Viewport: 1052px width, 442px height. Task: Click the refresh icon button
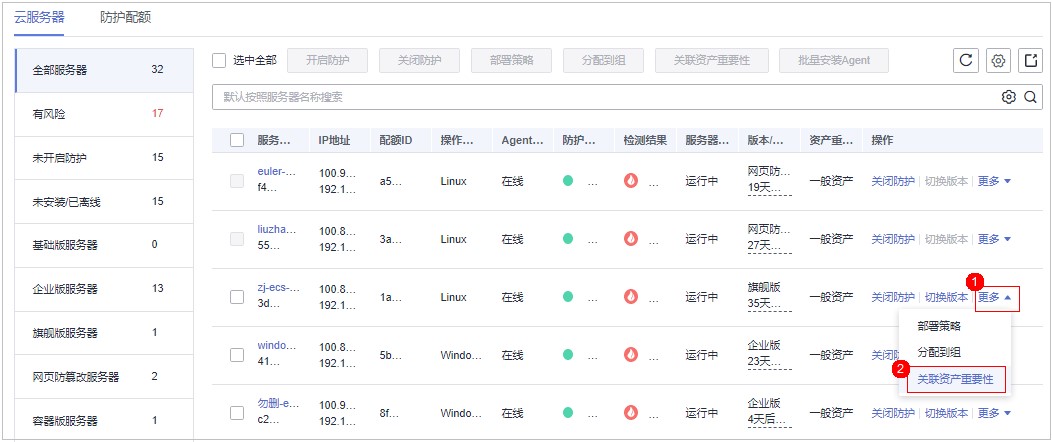(965, 60)
